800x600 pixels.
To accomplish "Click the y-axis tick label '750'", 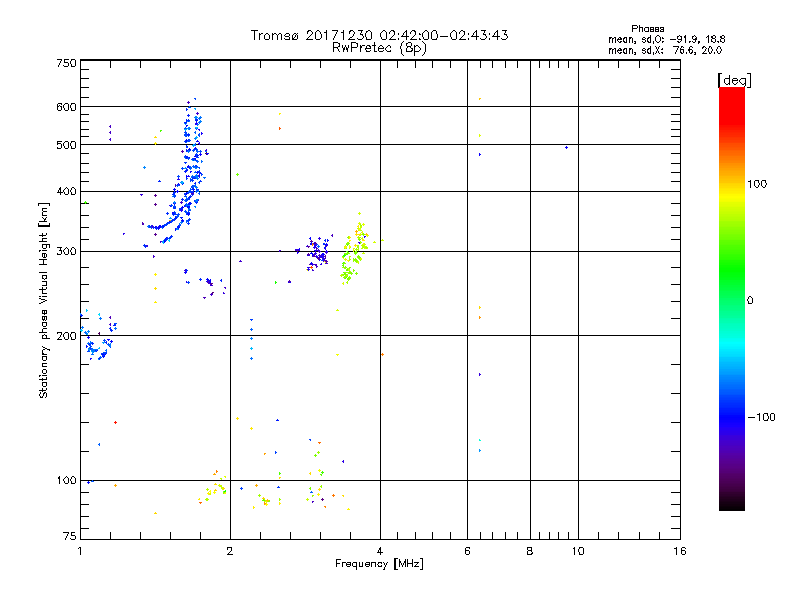I will pyautogui.click(x=66, y=63).
